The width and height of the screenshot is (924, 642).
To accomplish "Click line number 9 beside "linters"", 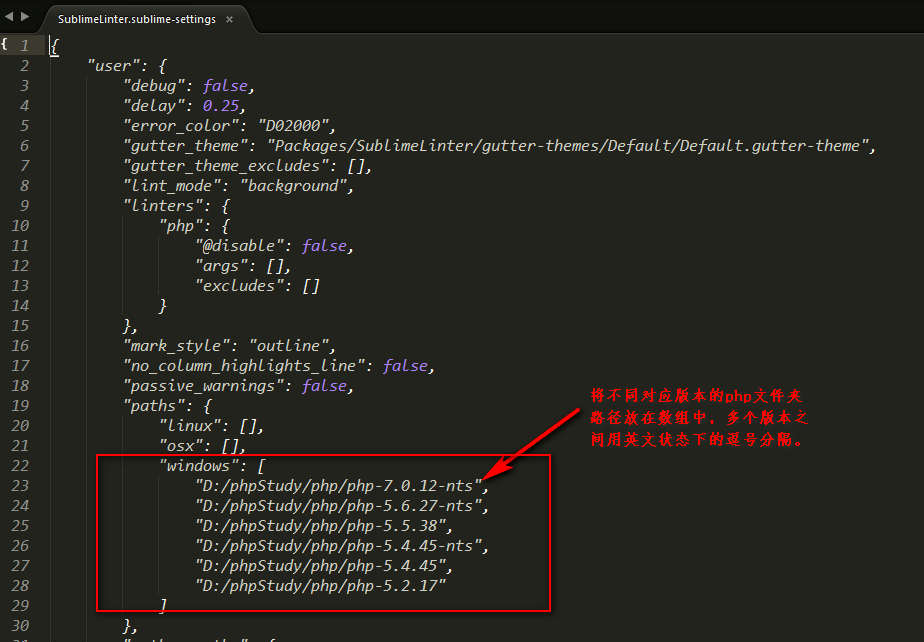I will click(24, 205).
